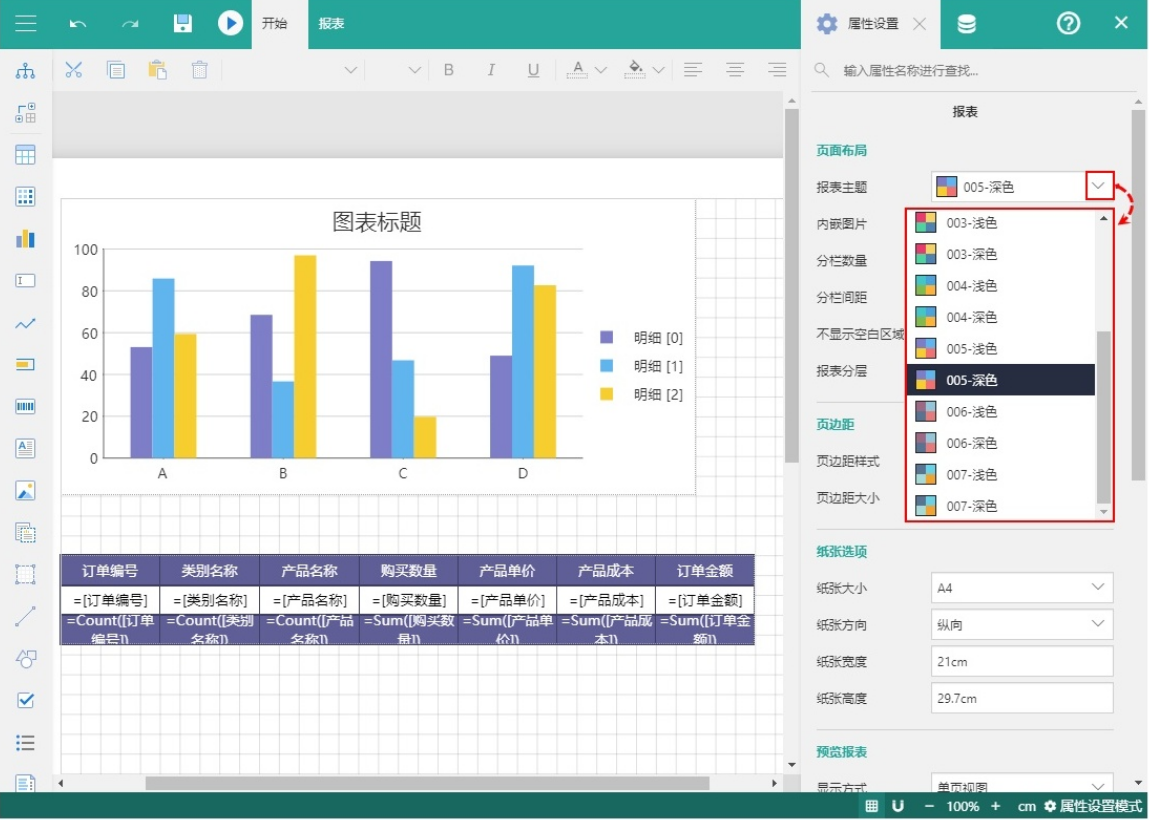1149x820 pixels.
Task: Select the Table control
Action: click(26, 155)
